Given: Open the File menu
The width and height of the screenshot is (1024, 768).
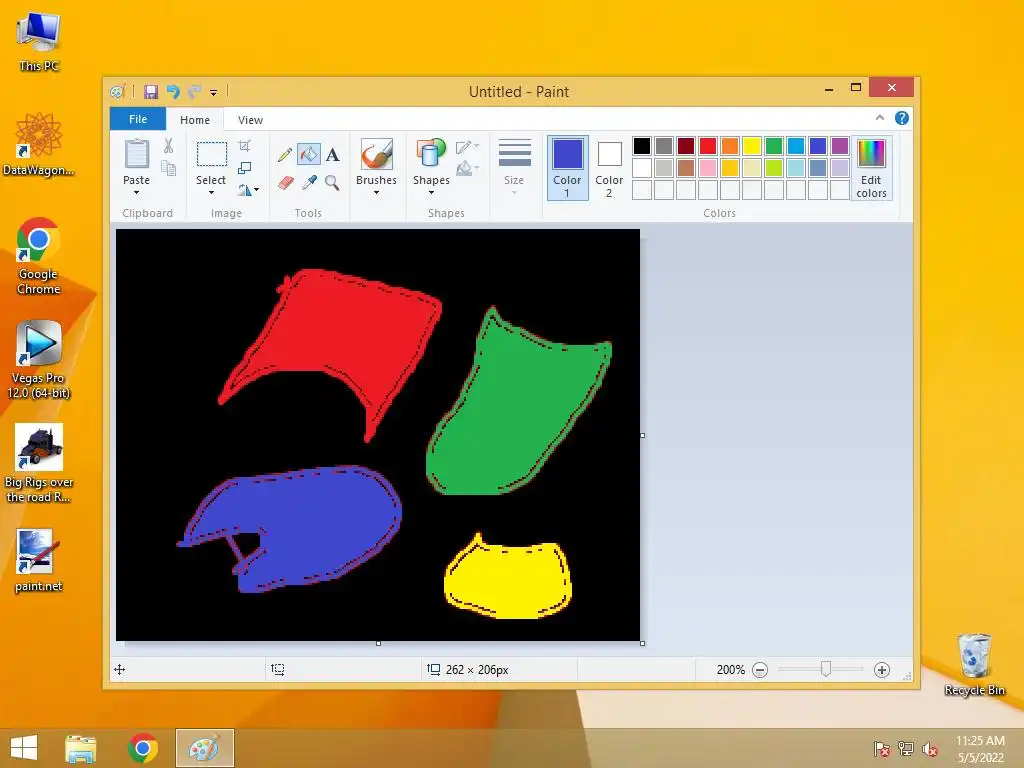Looking at the screenshot, I should [x=138, y=119].
